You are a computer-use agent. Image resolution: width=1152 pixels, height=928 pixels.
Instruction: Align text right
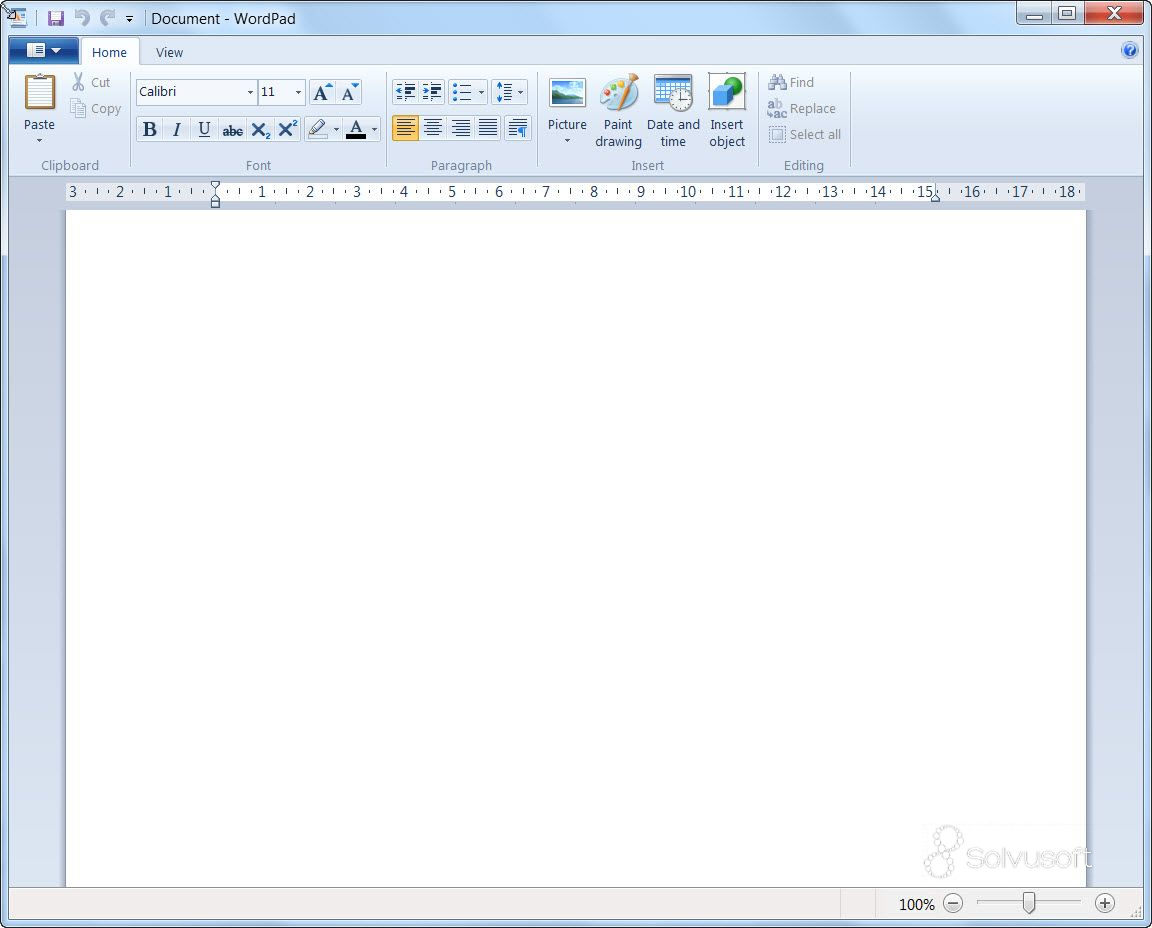point(461,129)
